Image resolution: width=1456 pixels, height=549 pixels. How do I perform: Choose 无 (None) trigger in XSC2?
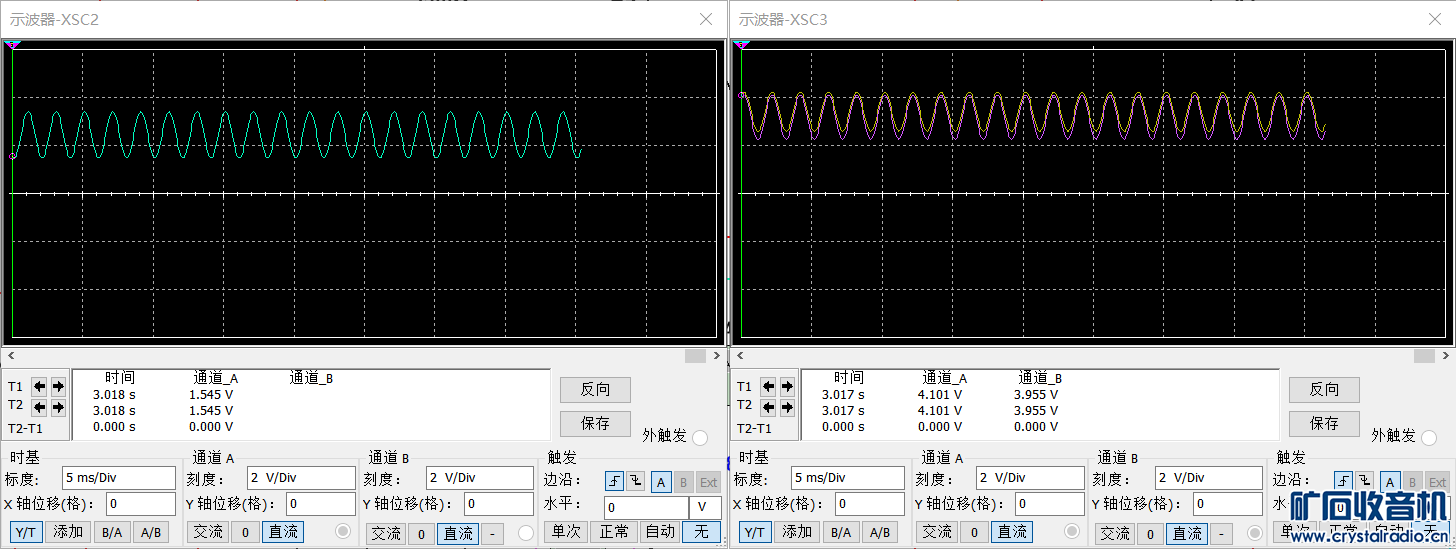click(x=702, y=532)
